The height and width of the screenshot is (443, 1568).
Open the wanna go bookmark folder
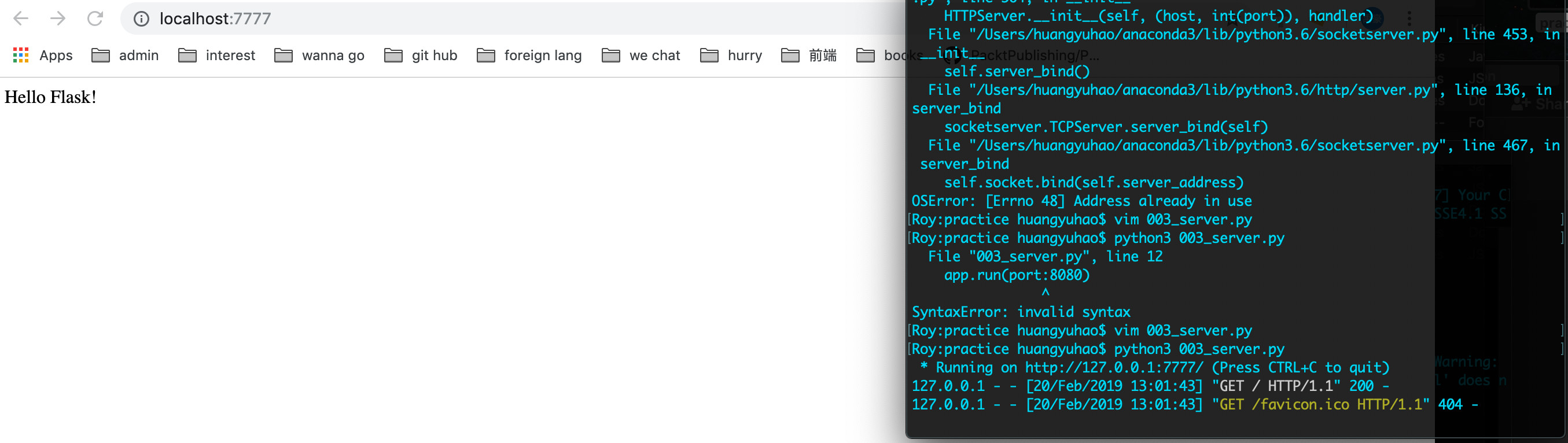point(319,56)
